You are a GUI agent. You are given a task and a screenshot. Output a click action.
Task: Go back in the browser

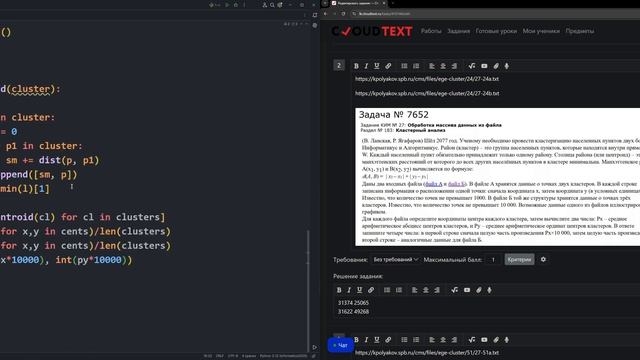pyautogui.click(x=326, y=13)
